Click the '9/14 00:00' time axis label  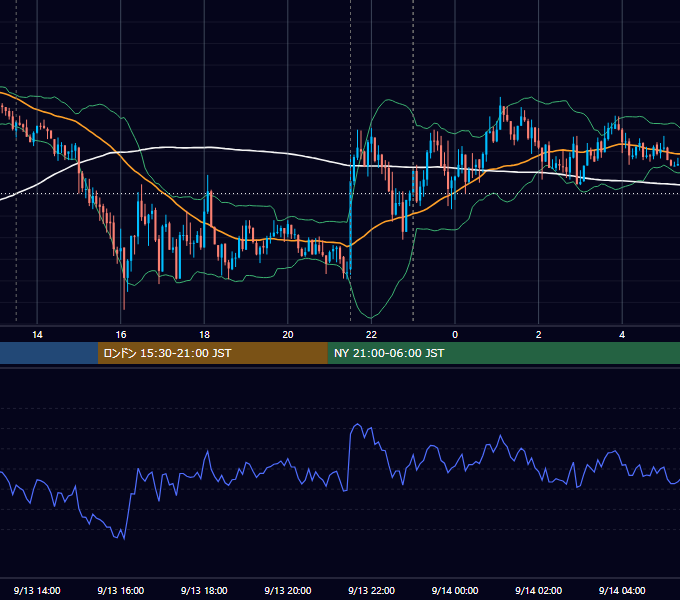click(x=455, y=590)
